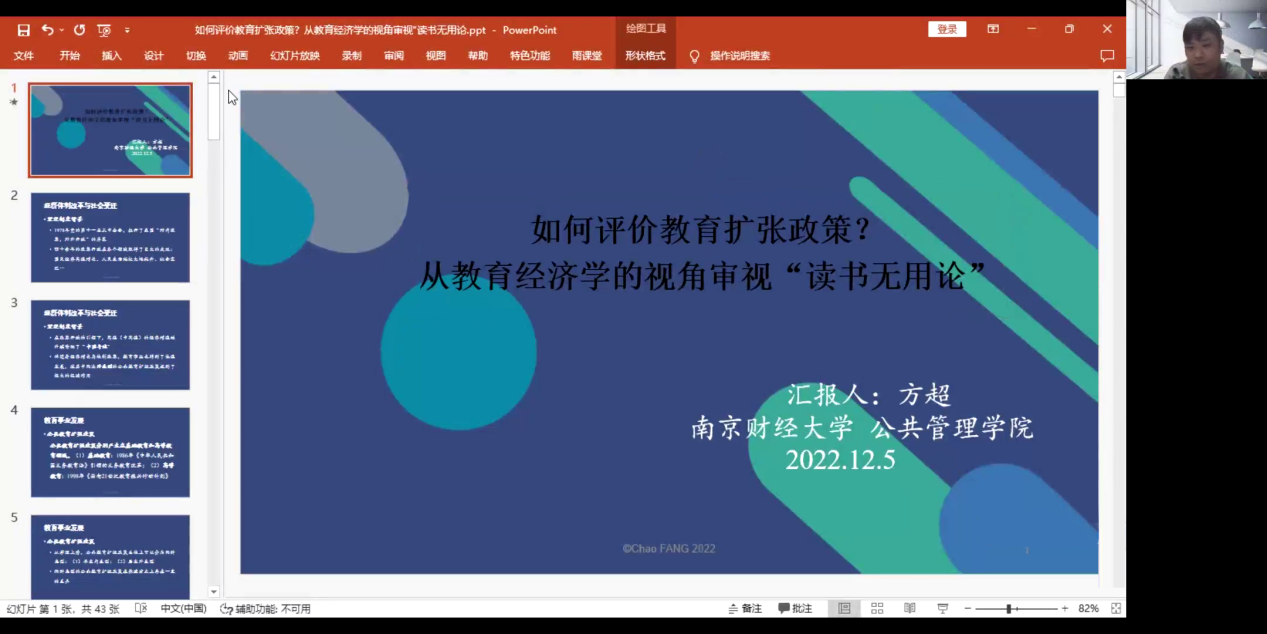Save the presentation using the quick access icon

(x=24, y=30)
